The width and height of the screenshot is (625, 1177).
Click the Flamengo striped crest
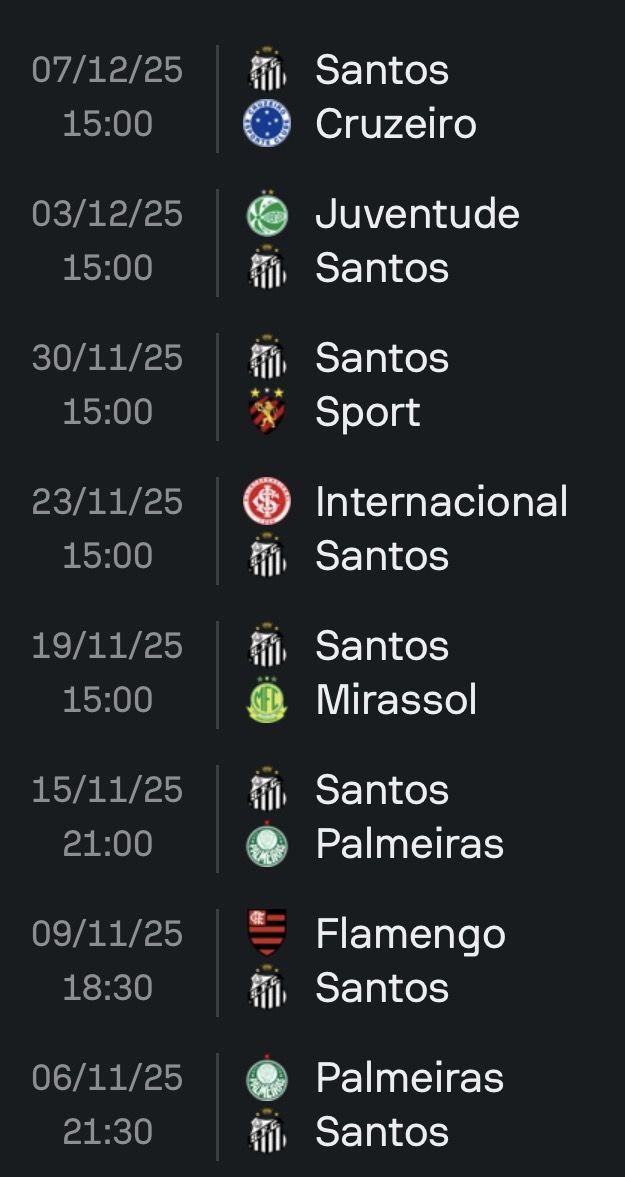(x=266, y=934)
